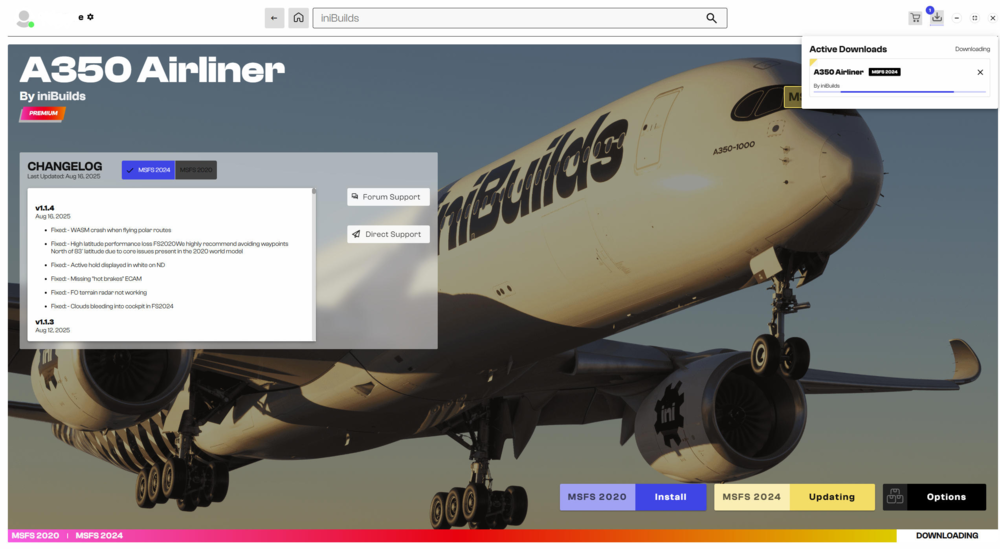
Task: Go back with the left arrow button
Action: coord(274,18)
